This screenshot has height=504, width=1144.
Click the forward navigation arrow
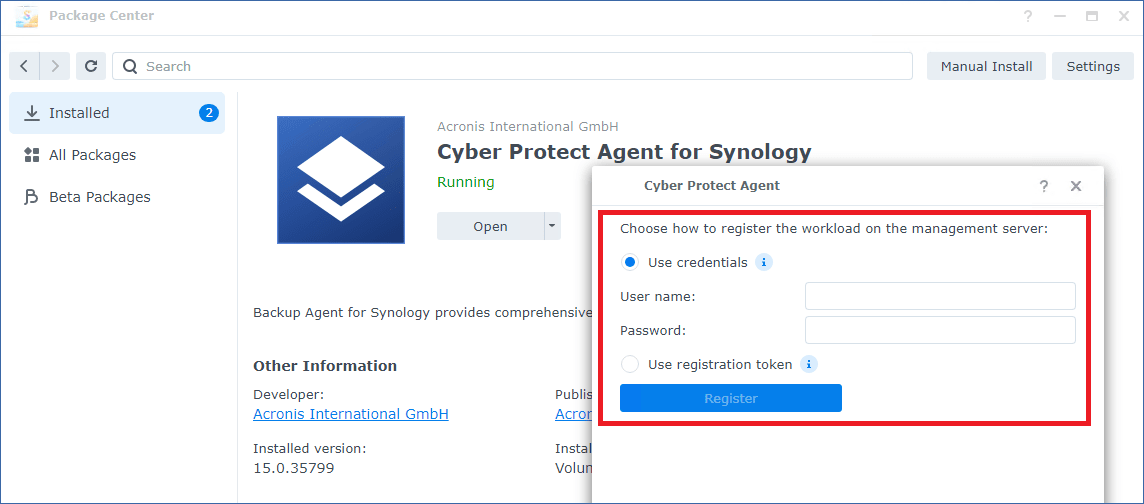tap(55, 66)
